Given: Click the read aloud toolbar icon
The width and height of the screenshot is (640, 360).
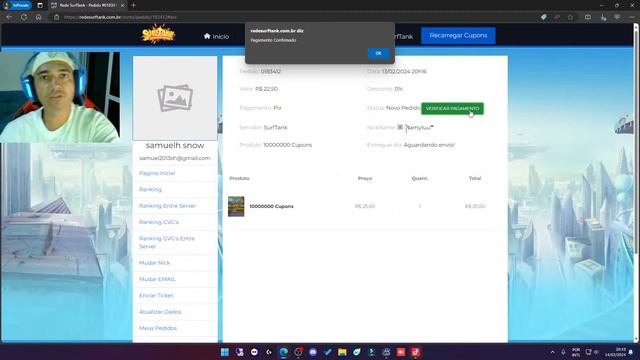Looking at the screenshot, I should click(x=557, y=17).
